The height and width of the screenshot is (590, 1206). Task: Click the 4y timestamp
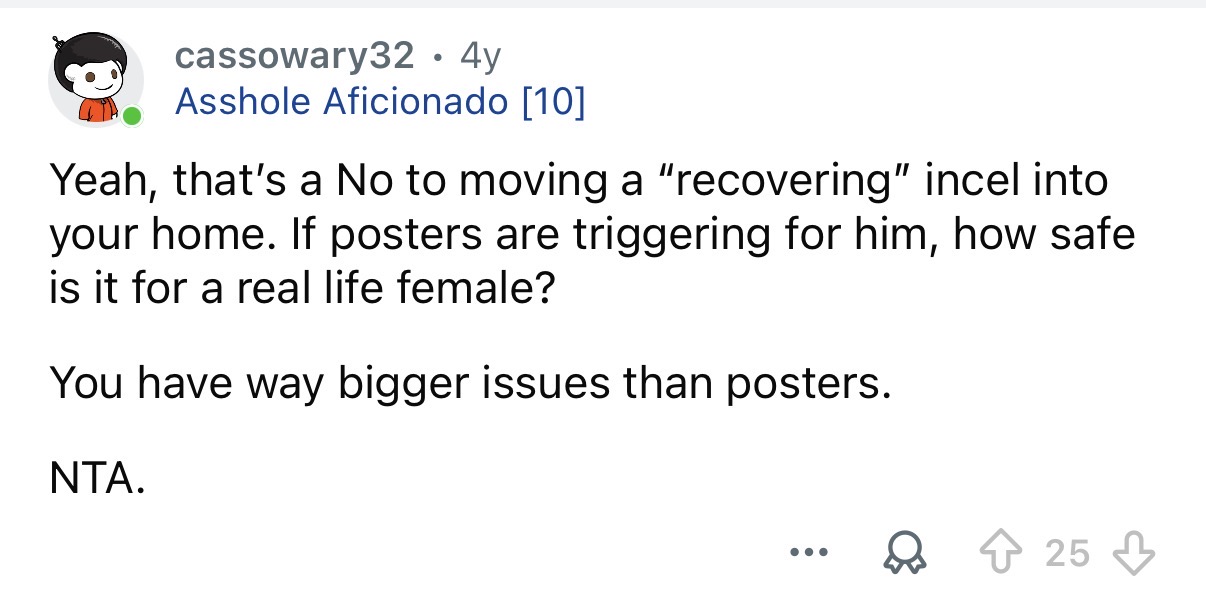(480, 56)
